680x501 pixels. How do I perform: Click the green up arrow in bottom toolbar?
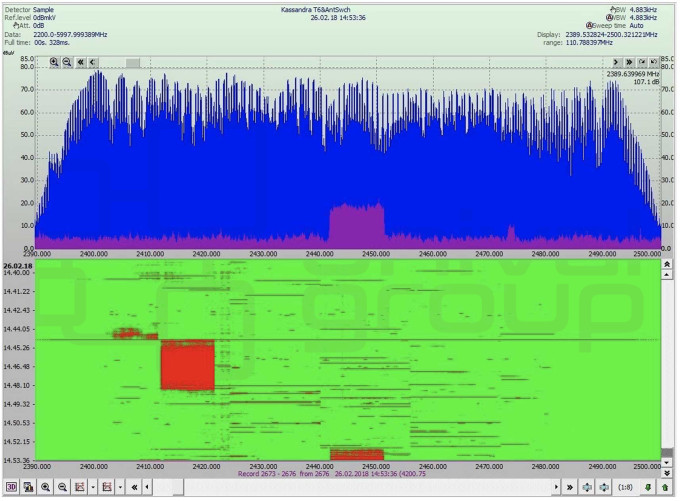(x=664, y=487)
